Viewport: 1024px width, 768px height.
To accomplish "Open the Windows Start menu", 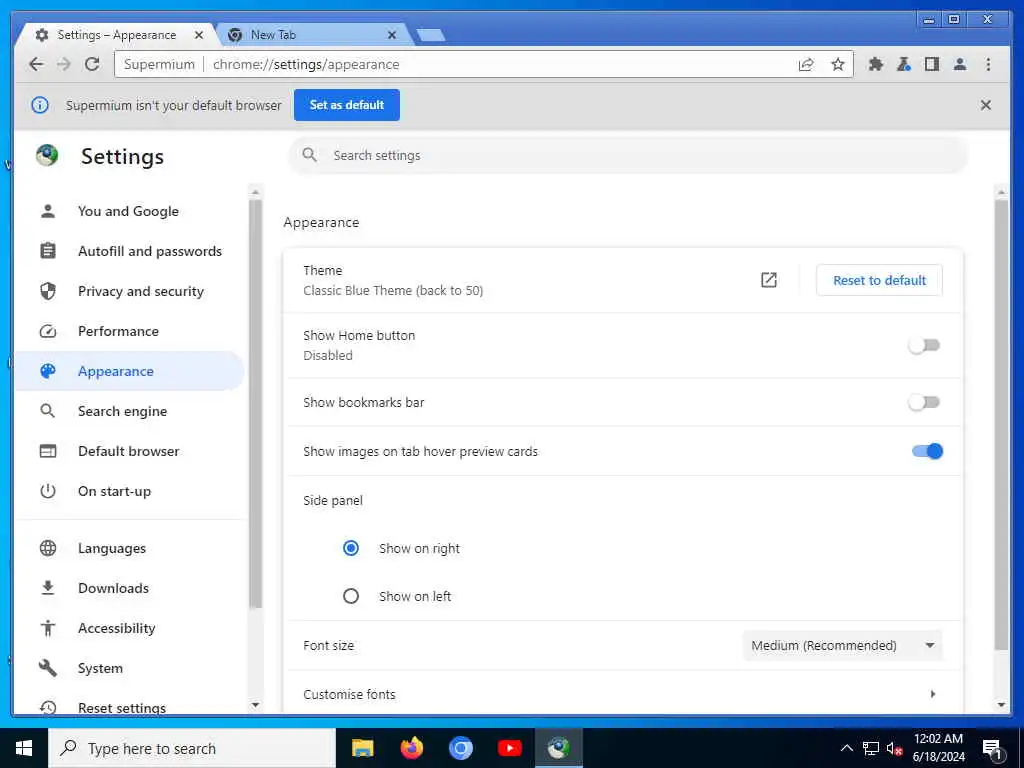I will [x=24, y=748].
